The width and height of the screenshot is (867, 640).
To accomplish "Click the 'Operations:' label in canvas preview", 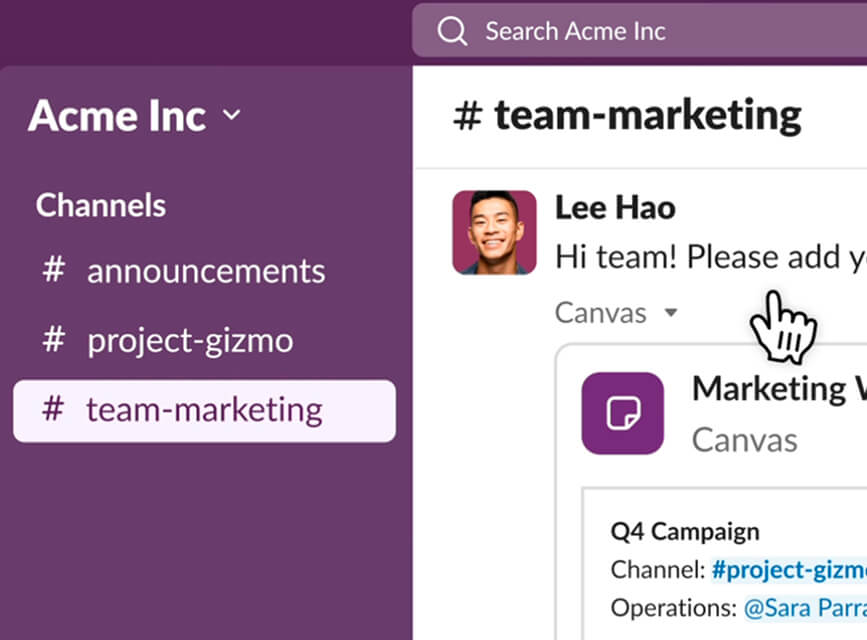I will point(673,608).
